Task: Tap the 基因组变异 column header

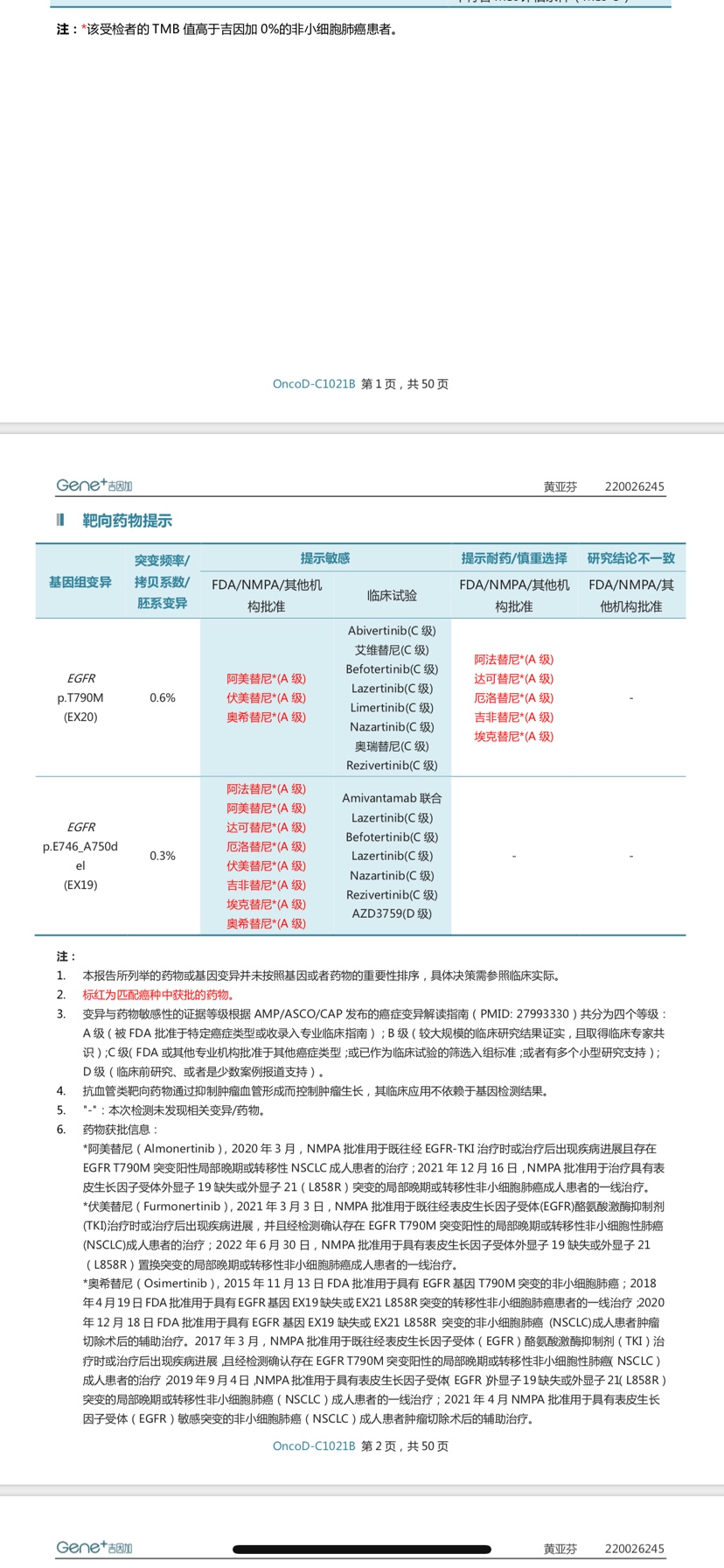Action: tap(80, 582)
